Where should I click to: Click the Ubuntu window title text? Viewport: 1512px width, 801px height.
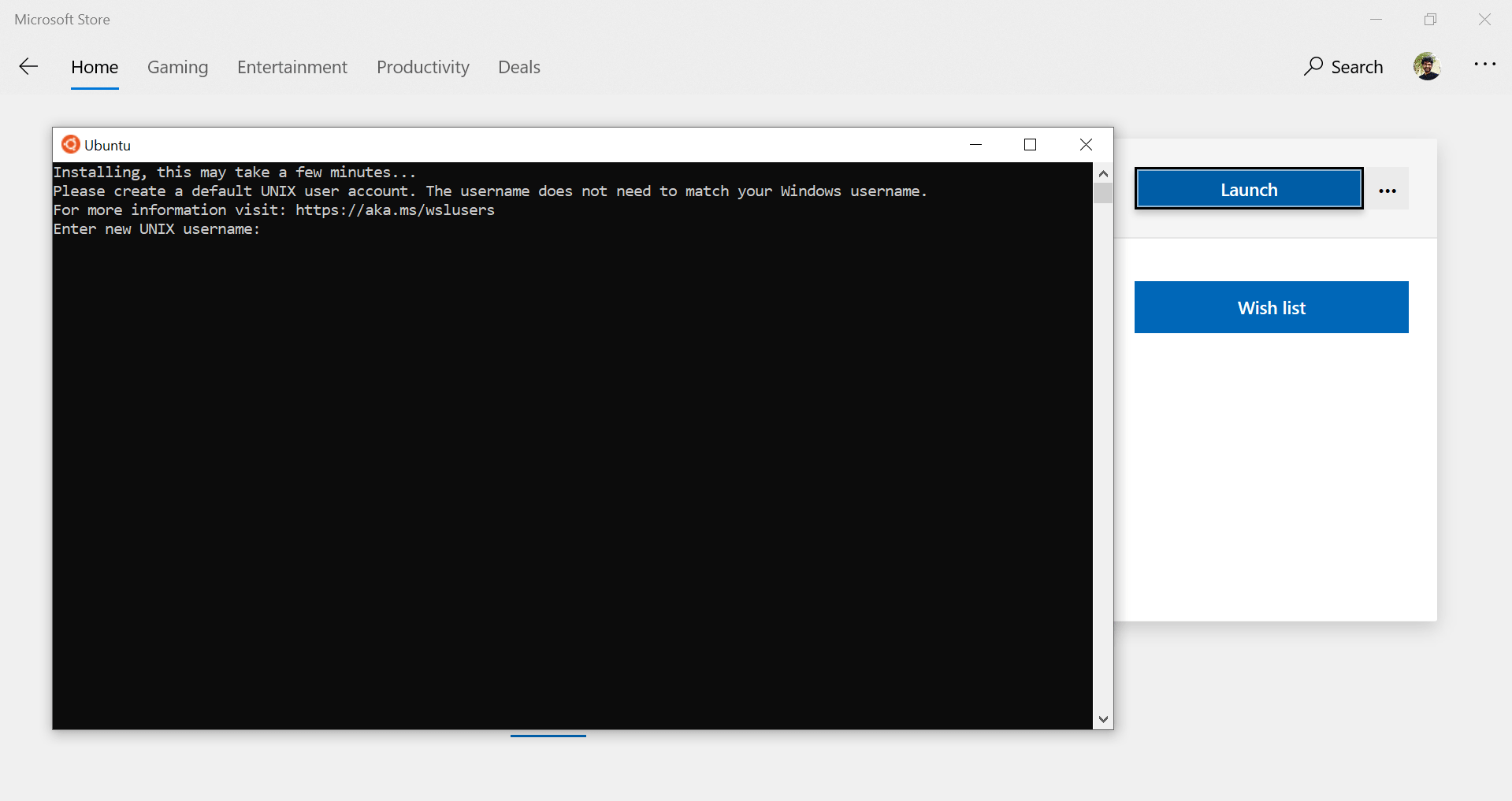107,145
